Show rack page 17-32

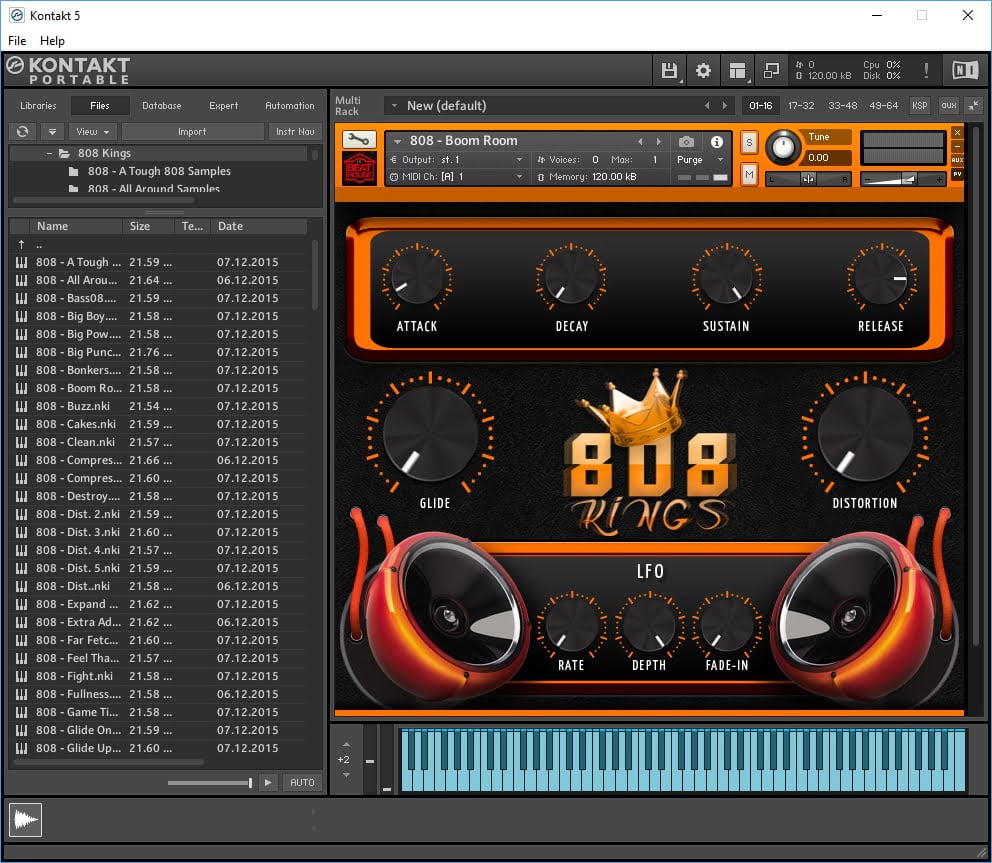pyautogui.click(x=801, y=106)
